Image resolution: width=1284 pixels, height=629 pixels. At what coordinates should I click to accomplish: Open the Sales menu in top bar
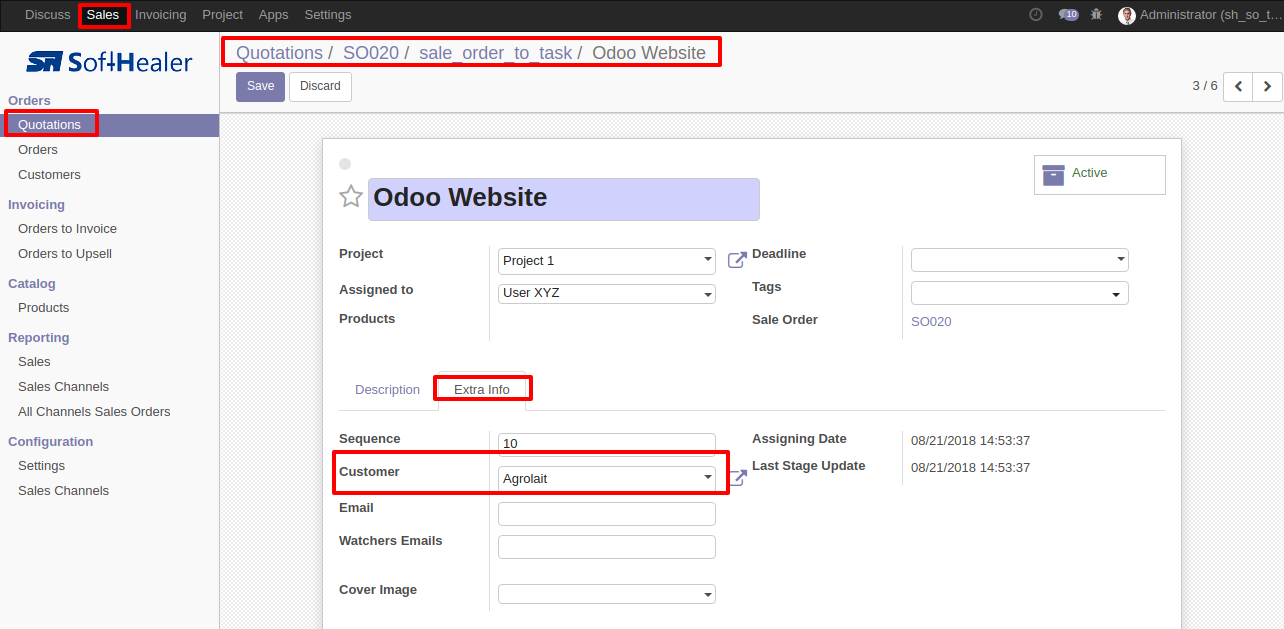click(103, 15)
